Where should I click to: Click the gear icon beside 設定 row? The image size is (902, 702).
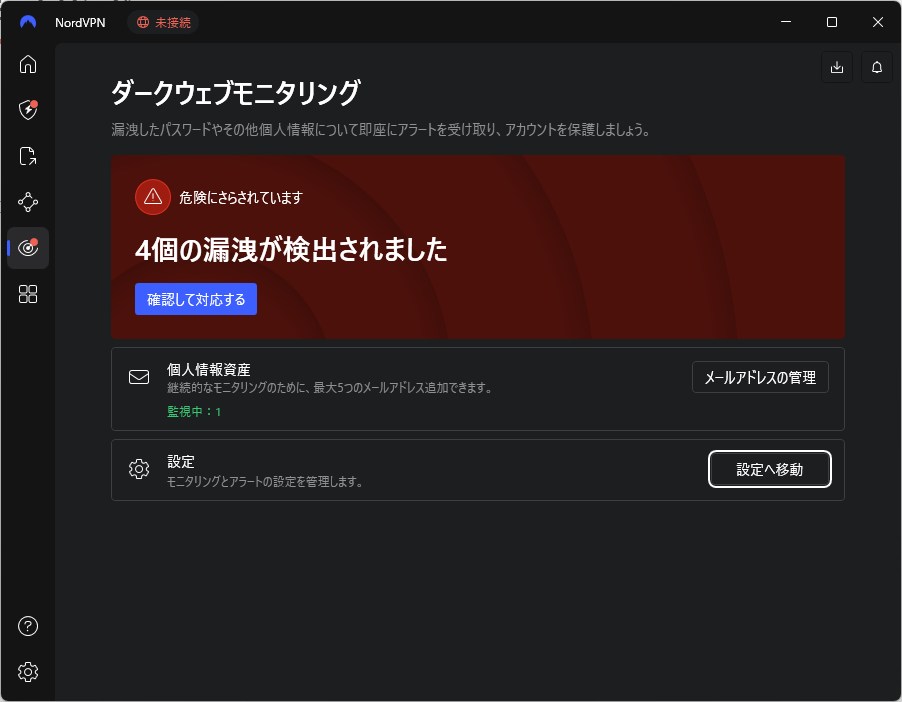(x=139, y=469)
